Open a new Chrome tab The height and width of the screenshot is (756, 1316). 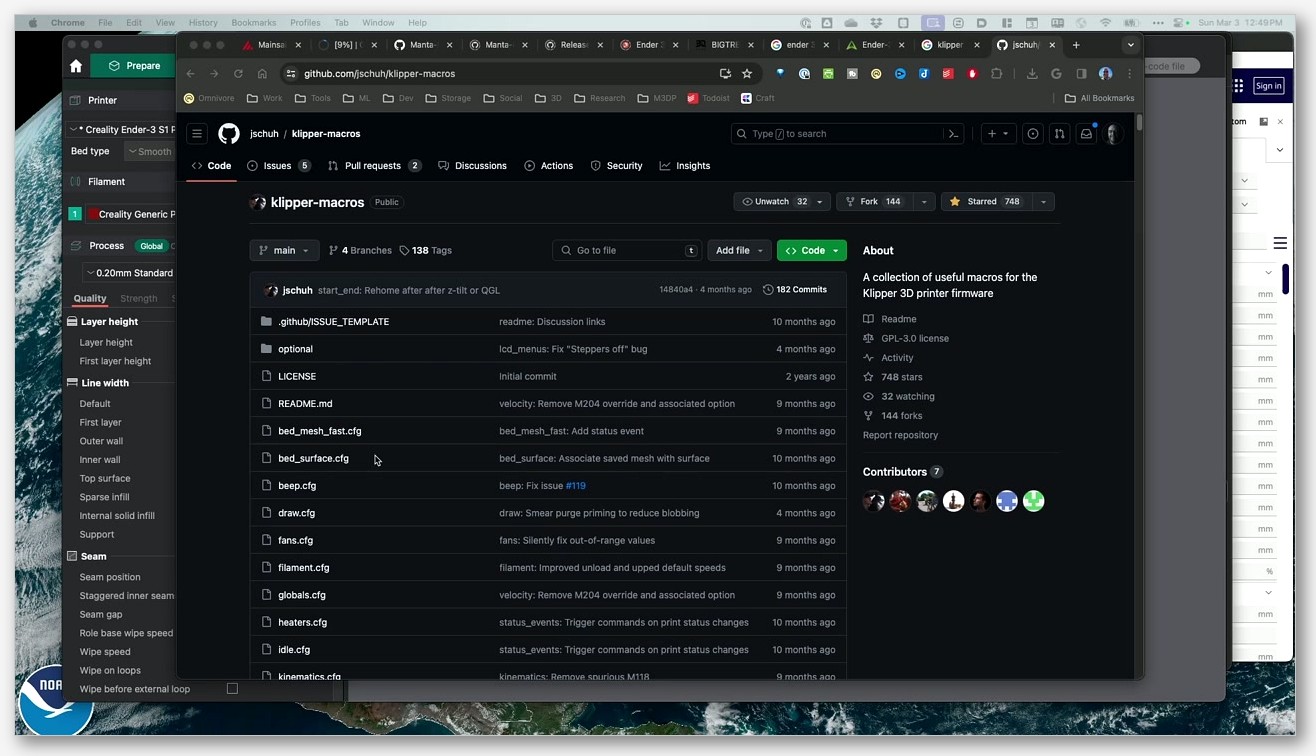click(1076, 44)
